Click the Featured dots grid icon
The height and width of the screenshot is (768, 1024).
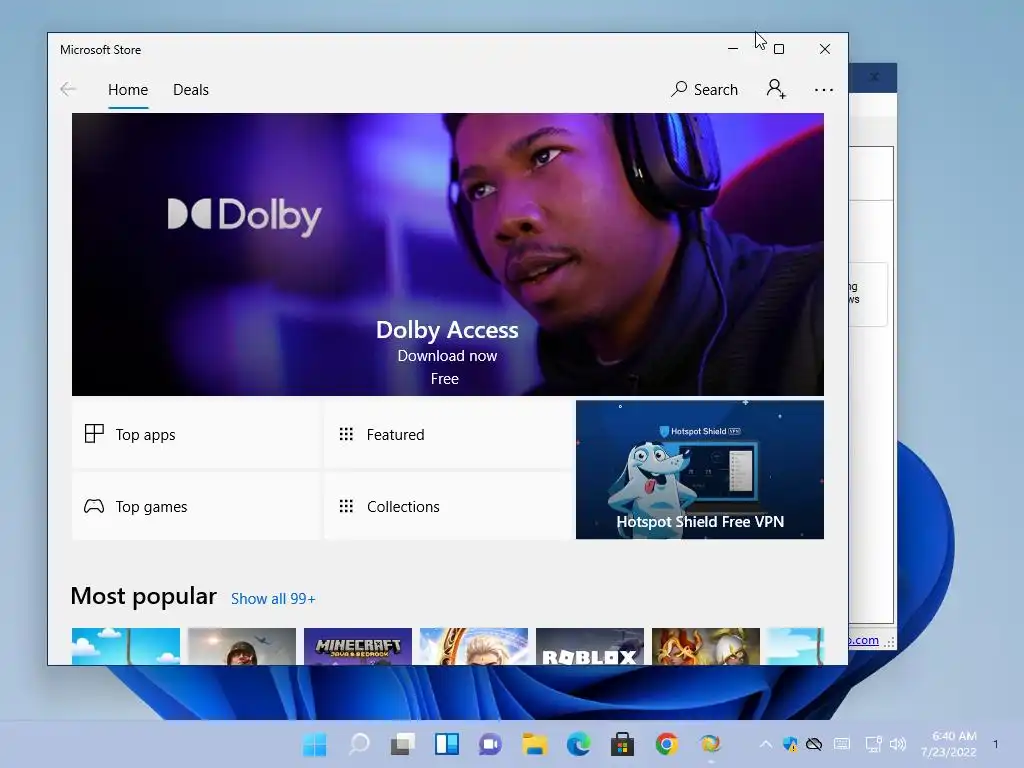coord(346,434)
